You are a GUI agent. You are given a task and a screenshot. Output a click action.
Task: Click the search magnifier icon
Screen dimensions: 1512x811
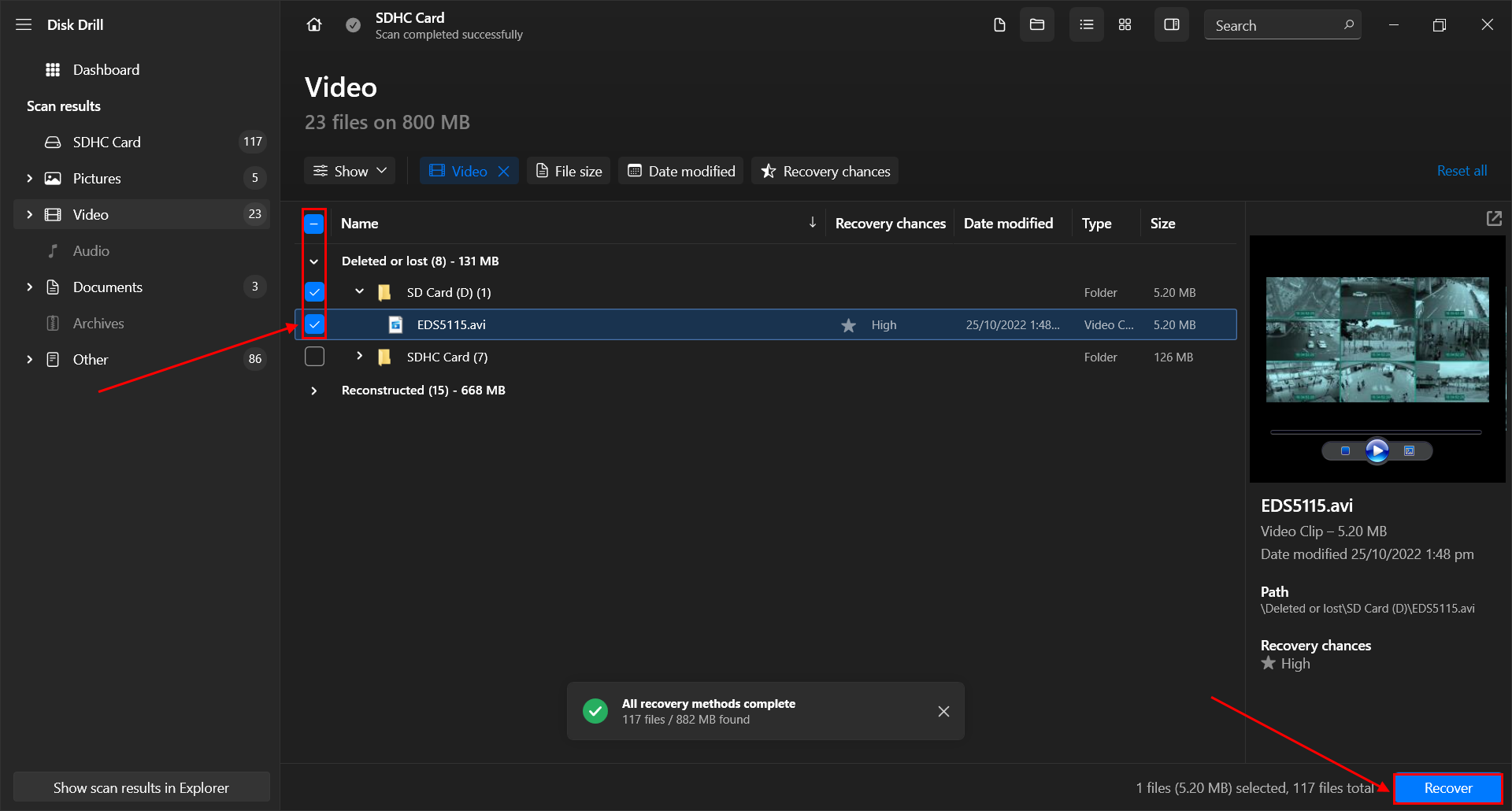(1349, 24)
